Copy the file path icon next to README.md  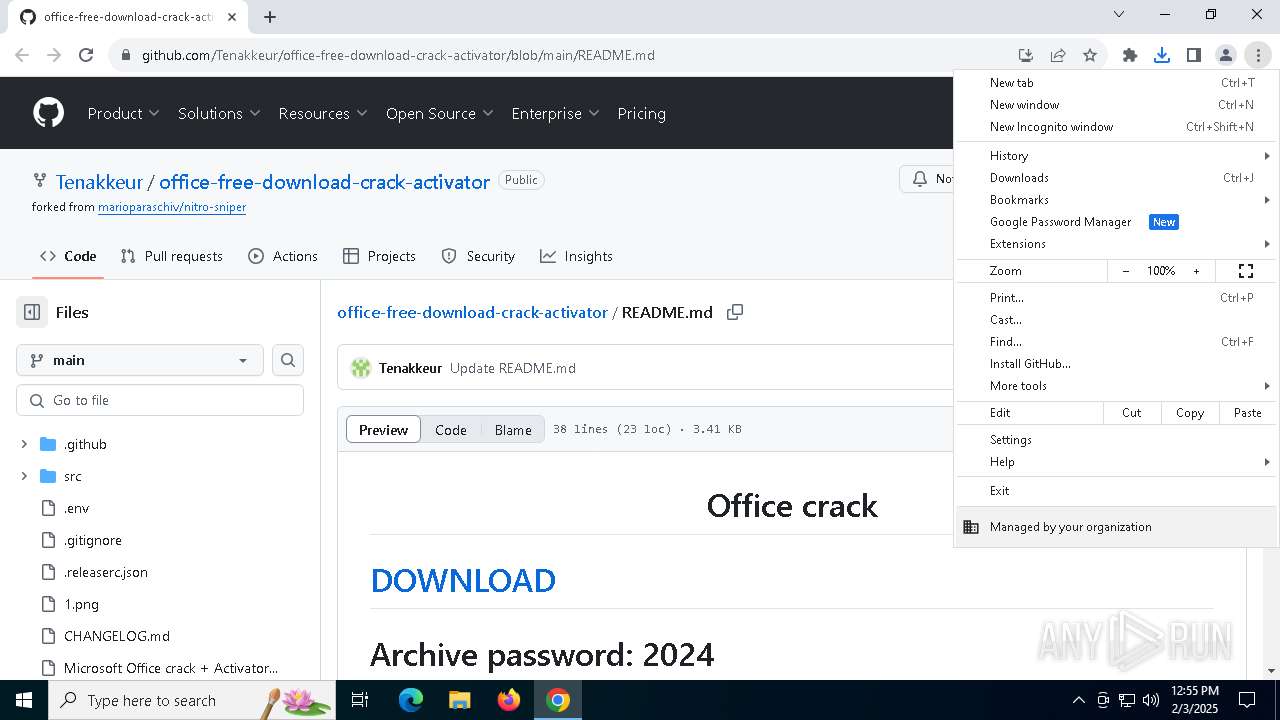coord(735,312)
